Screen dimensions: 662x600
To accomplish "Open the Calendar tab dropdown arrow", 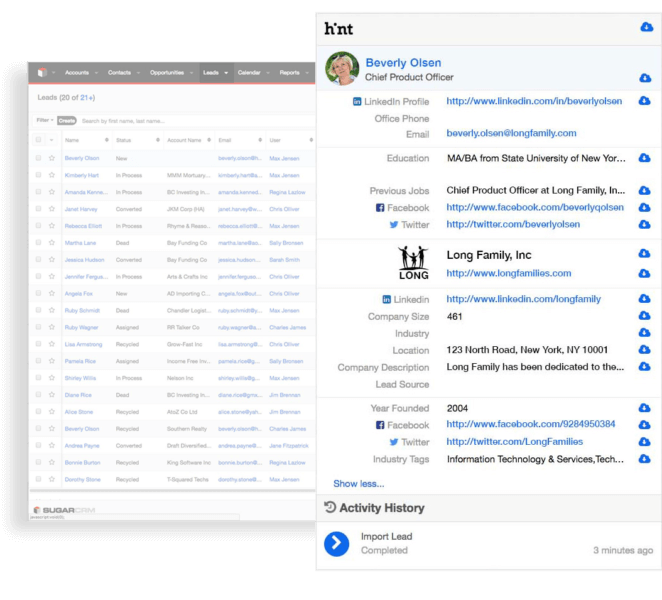I will [268, 73].
